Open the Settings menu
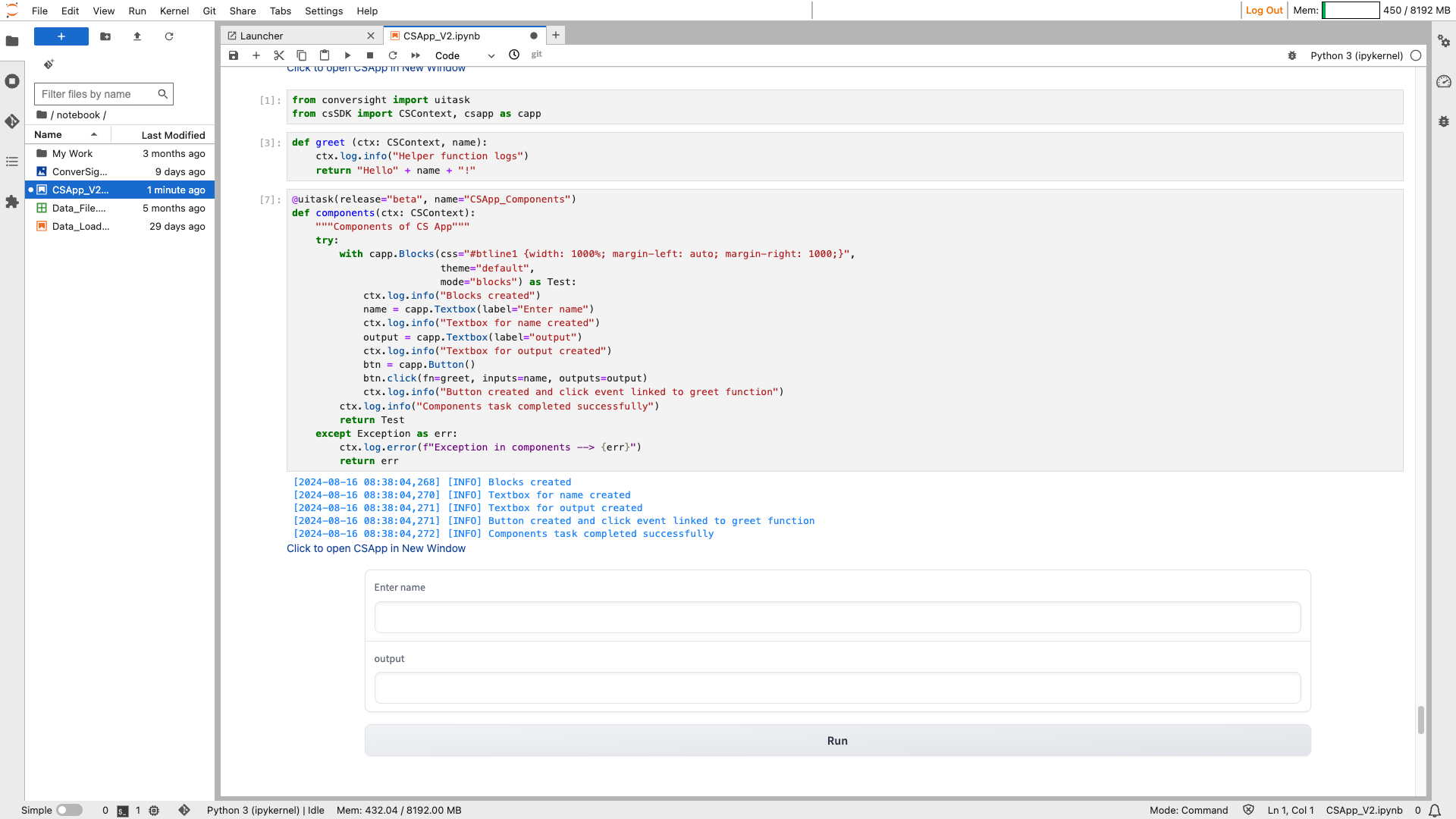The image size is (1456, 819). (324, 11)
